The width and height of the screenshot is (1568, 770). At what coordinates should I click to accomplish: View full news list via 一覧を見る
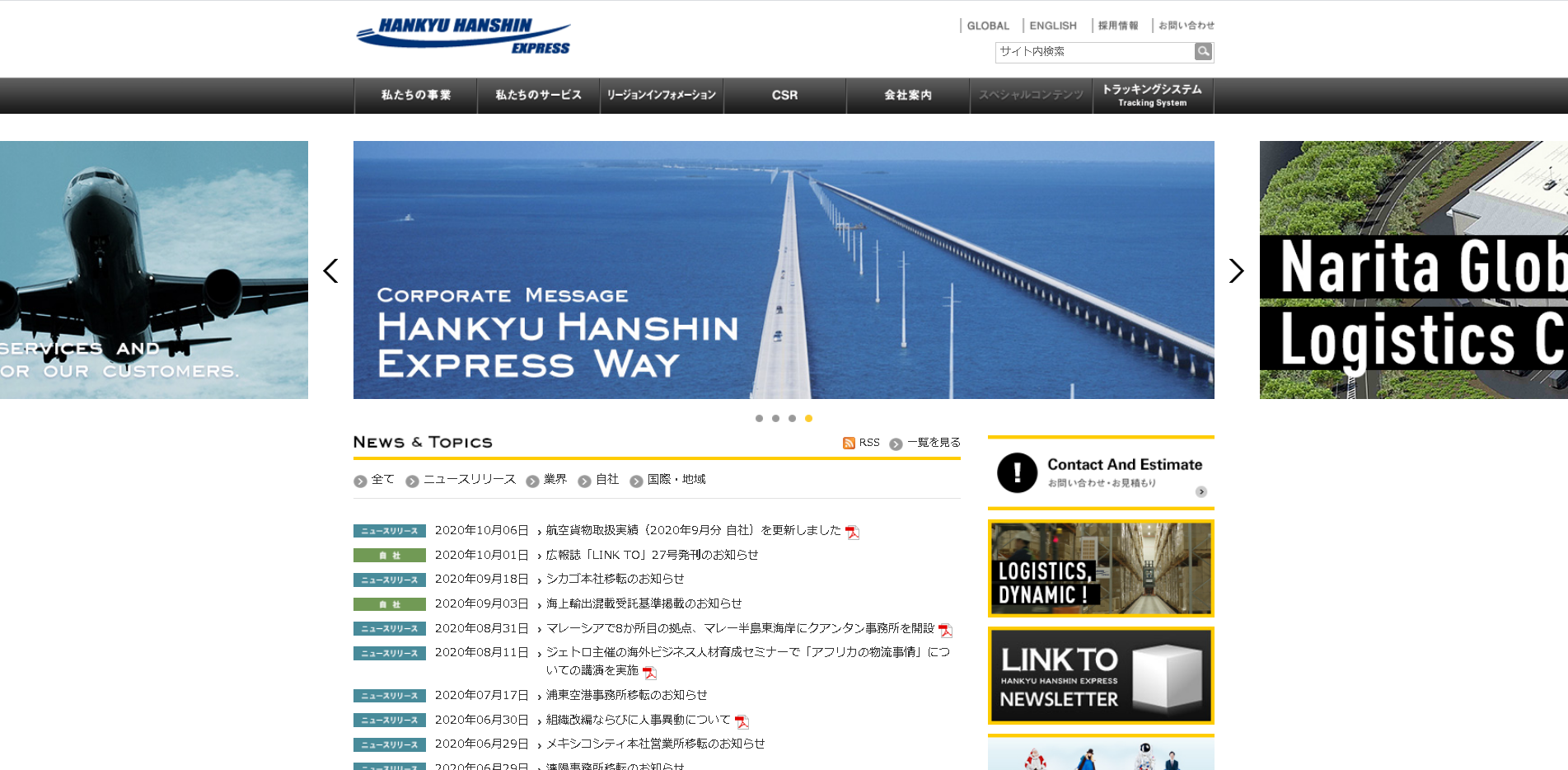[934, 443]
